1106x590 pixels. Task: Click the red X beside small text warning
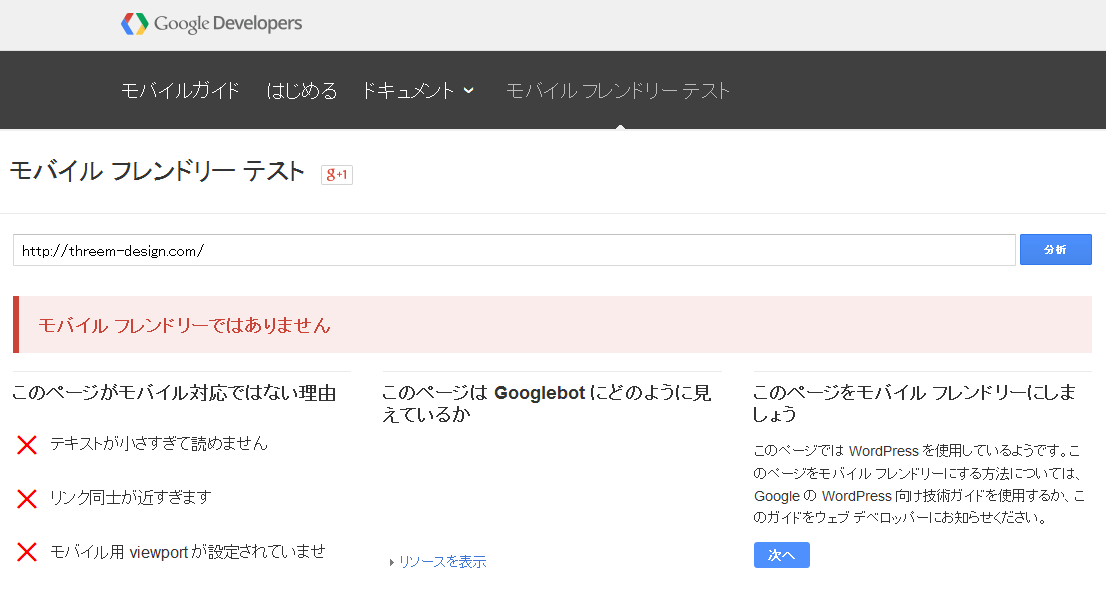[x=26, y=444]
